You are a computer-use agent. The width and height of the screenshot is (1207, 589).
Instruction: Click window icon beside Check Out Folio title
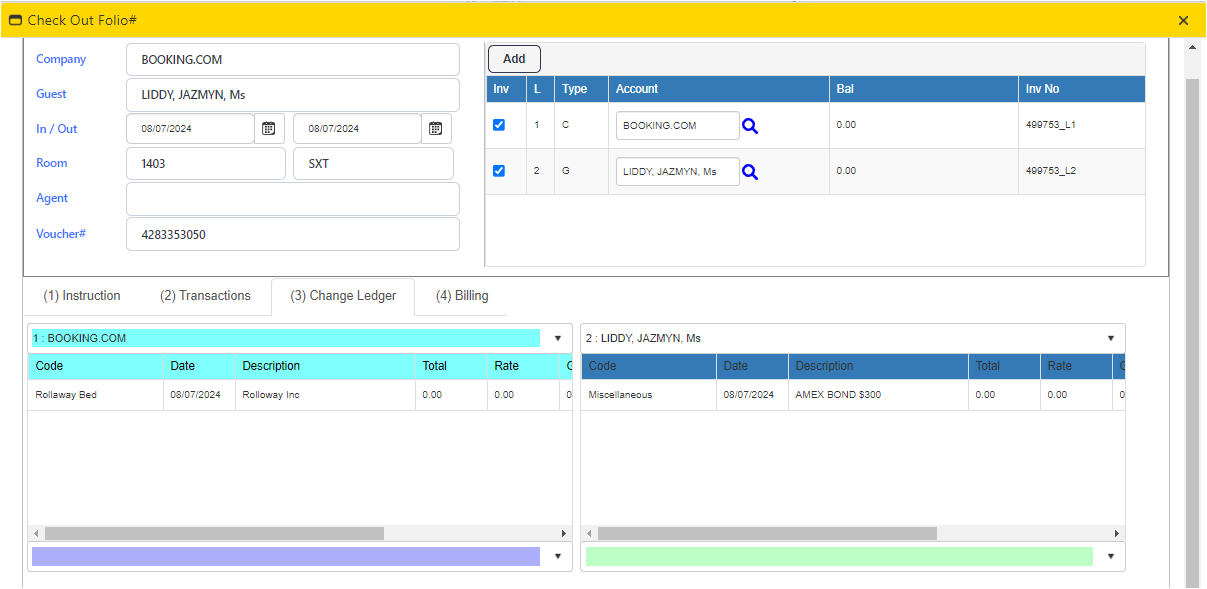[15, 20]
